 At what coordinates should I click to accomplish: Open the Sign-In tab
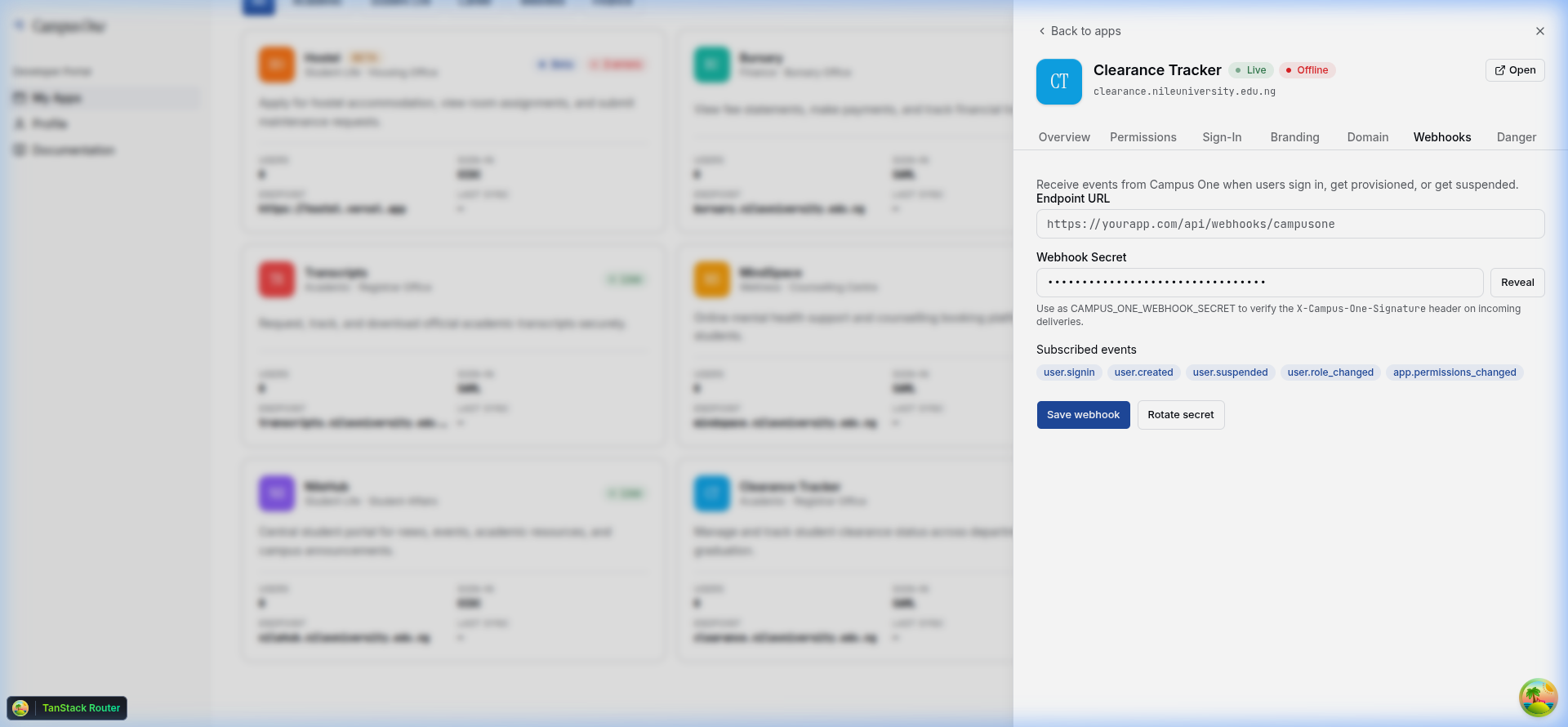(x=1222, y=137)
